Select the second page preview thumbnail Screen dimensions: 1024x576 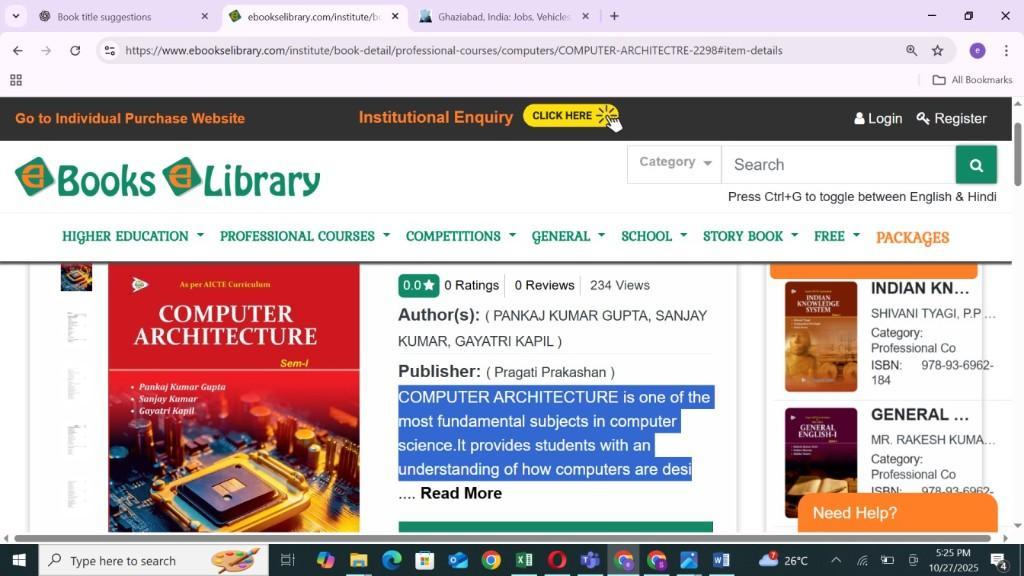[x=76, y=327]
